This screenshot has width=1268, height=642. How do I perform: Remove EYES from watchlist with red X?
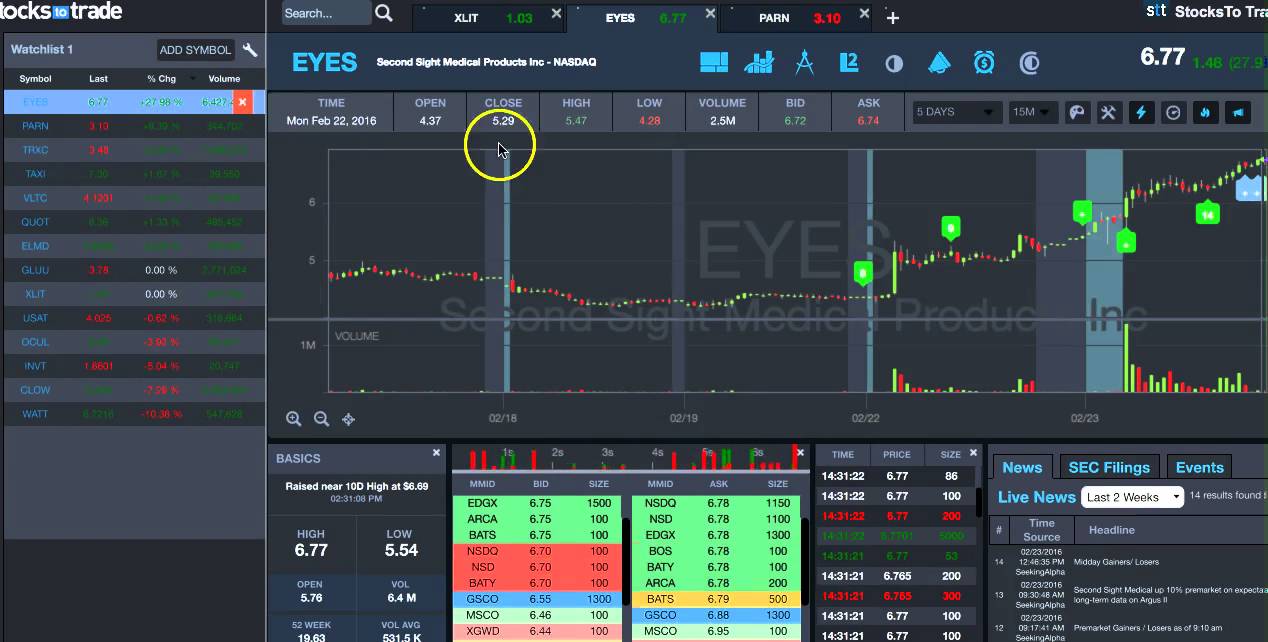pyautogui.click(x=243, y=102)
